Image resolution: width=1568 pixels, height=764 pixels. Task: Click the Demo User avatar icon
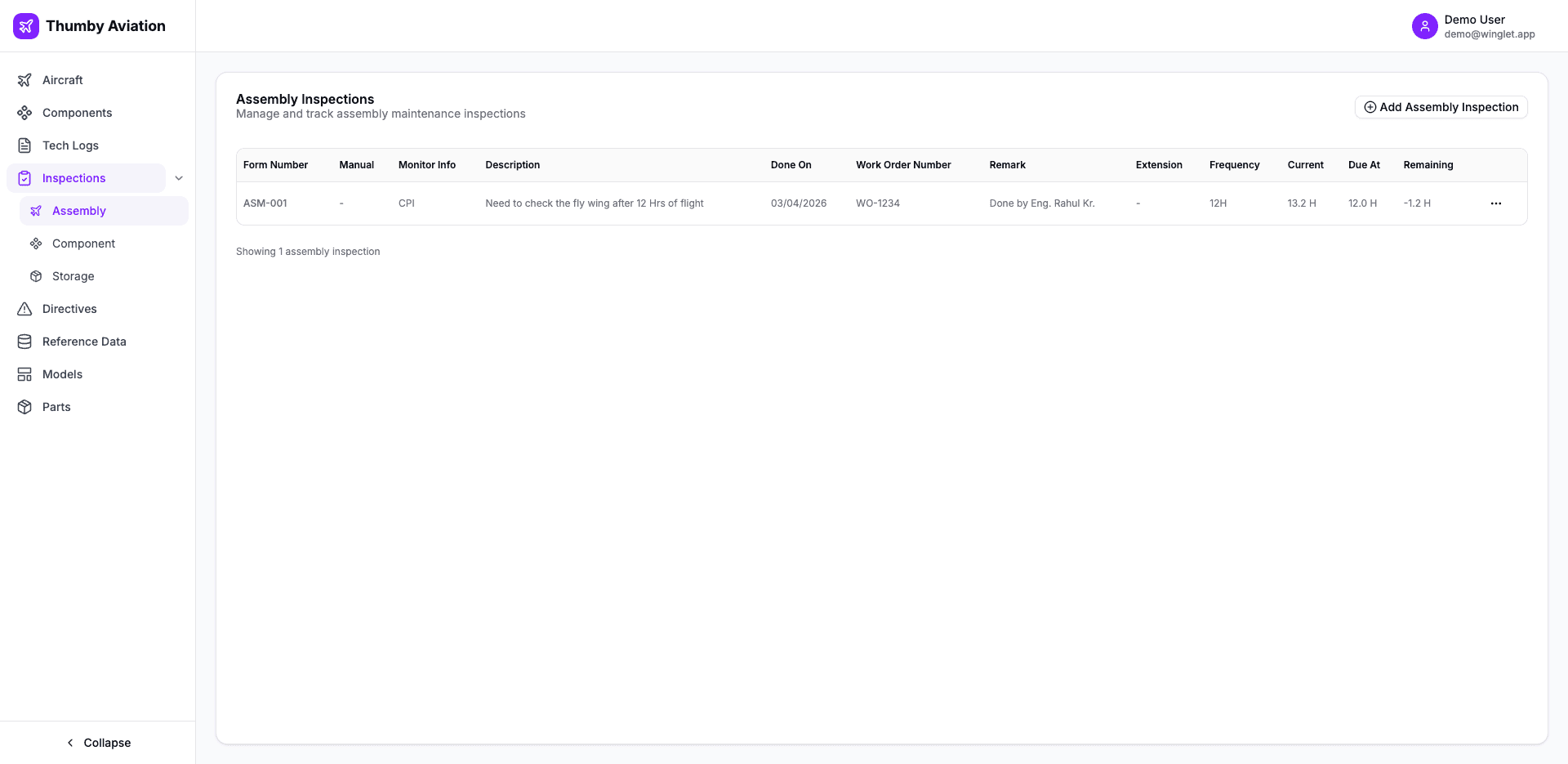coord(1424,26)
